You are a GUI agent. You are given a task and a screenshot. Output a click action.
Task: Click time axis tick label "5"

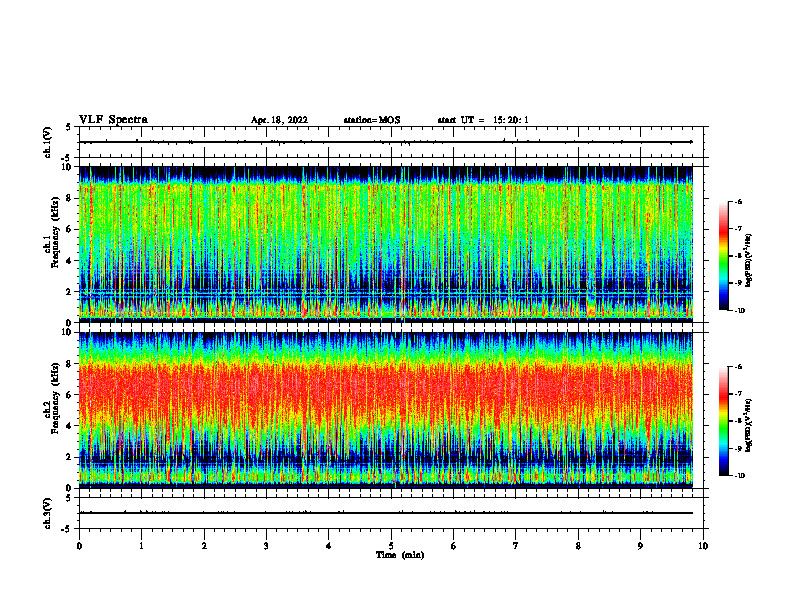[391, 546]
